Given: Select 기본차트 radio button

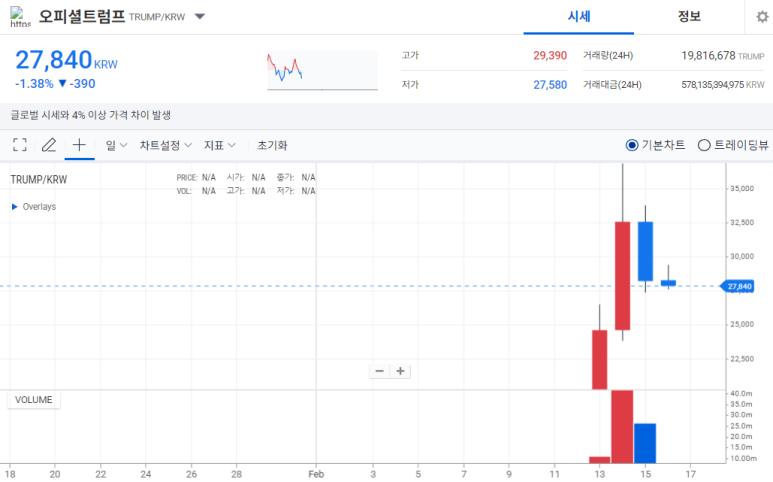Looking at the screenshot, I should point(632,145).
